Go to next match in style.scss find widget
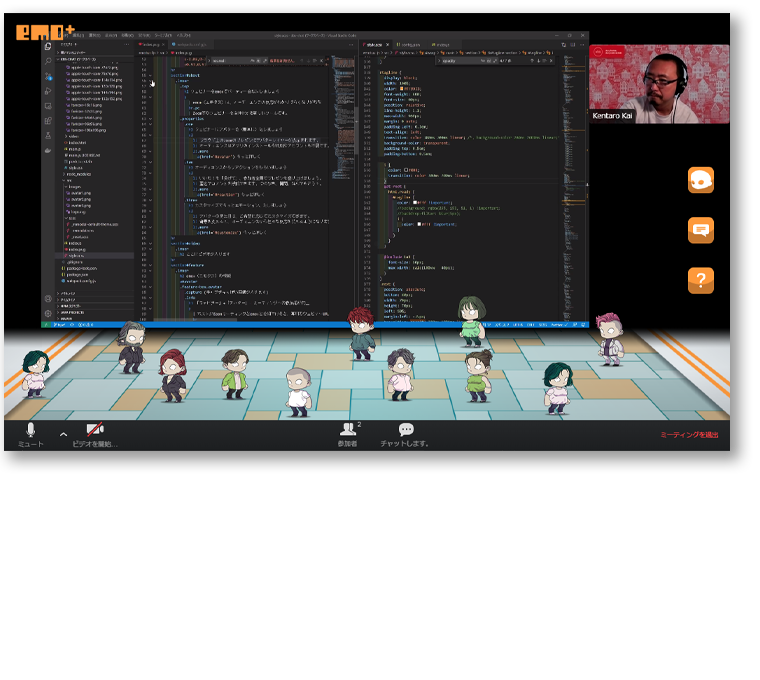This screenshot has height=680, width=760. coord(538,61)
